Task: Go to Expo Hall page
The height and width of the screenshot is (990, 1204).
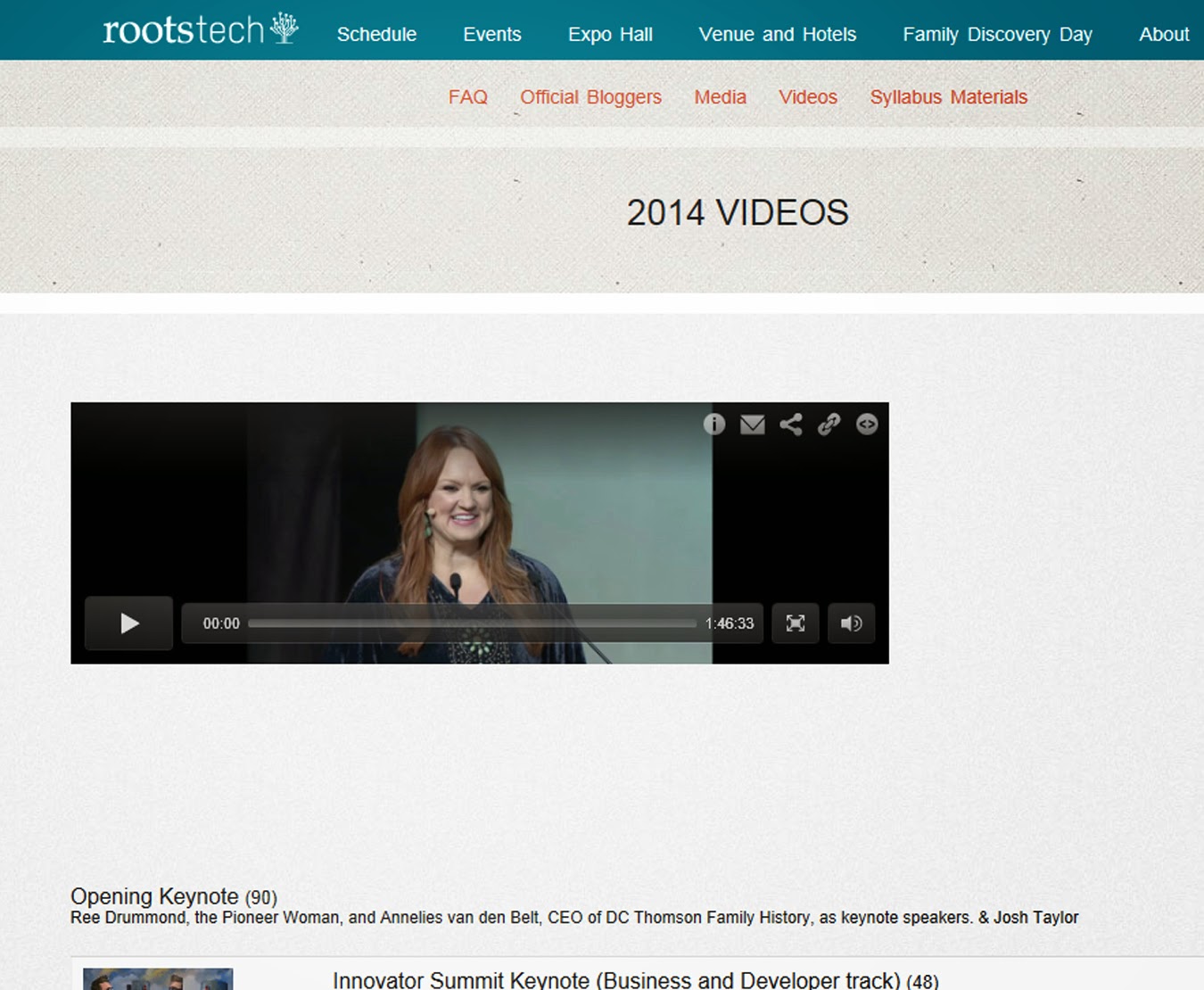Action: pyautogui.click(x=611, y=34)
